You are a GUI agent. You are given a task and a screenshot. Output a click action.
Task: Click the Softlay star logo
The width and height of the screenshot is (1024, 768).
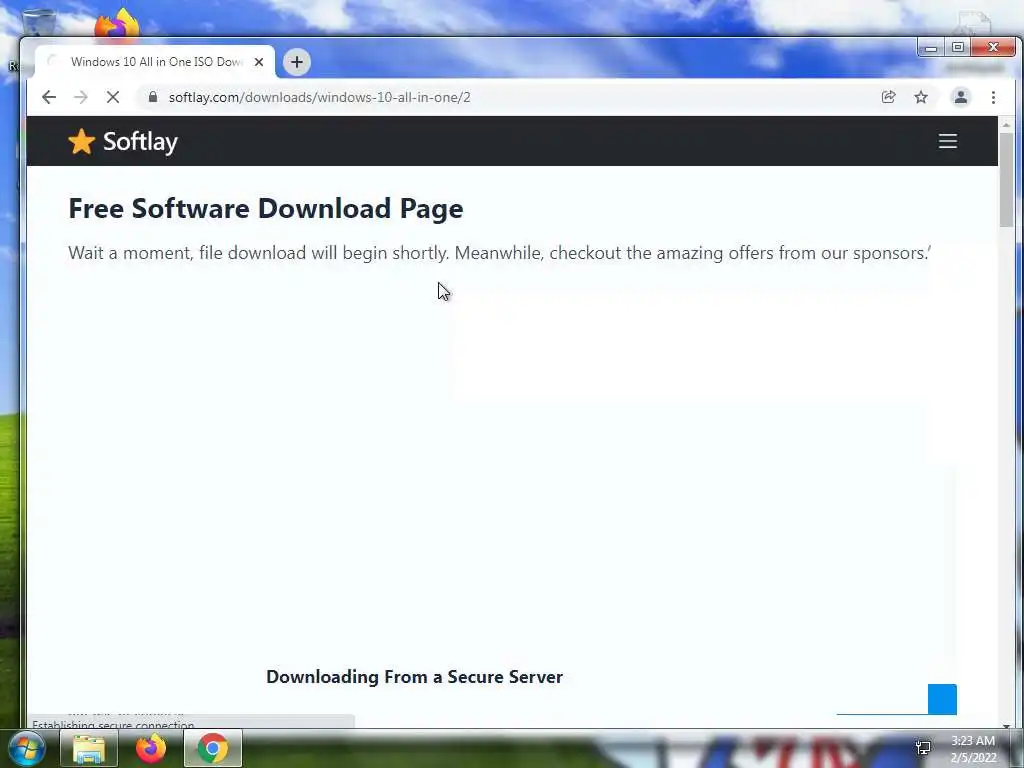pyautogui.click(x=82, y=141)
